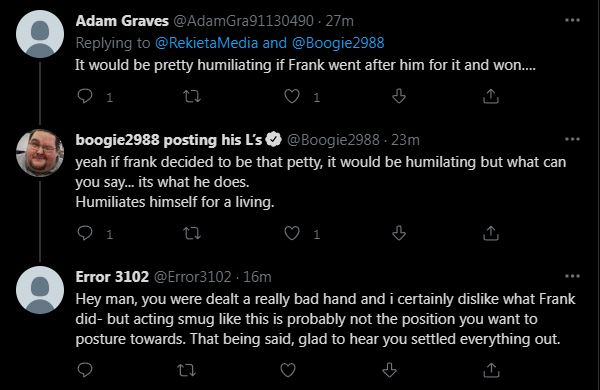Like Error 3102's tweet
The width and height of the screenshot is (600, 390).
[288, 370]
